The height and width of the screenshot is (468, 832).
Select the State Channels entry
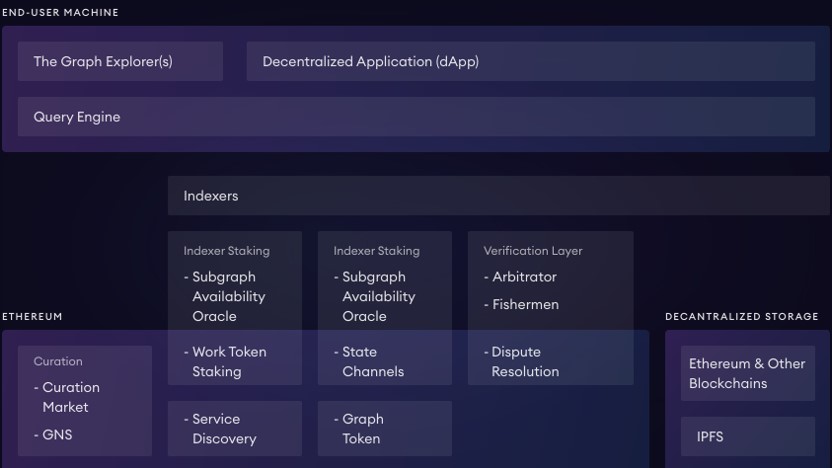[369, 361]
